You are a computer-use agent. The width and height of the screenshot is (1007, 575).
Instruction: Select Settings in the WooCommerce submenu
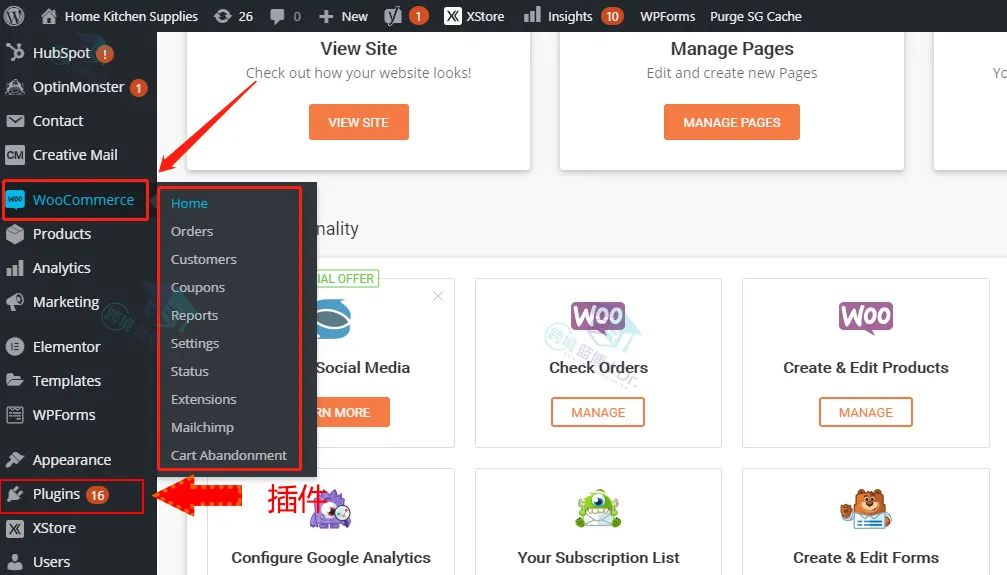click(x=195, y=344)
